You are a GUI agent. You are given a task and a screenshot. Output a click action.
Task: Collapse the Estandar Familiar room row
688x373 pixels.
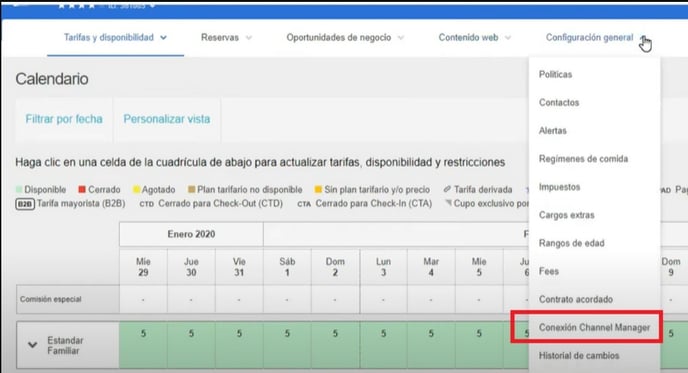point(32,344)
